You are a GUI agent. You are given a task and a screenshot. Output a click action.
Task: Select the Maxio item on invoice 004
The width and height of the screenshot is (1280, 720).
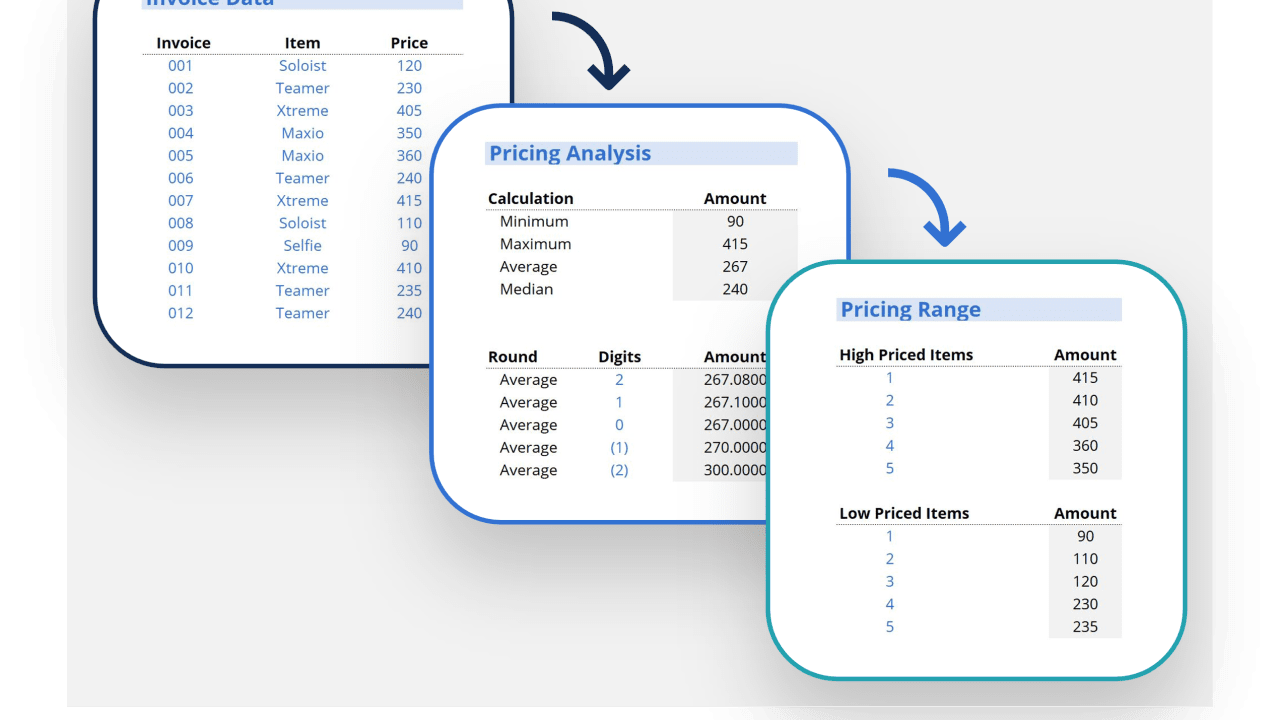302,133
